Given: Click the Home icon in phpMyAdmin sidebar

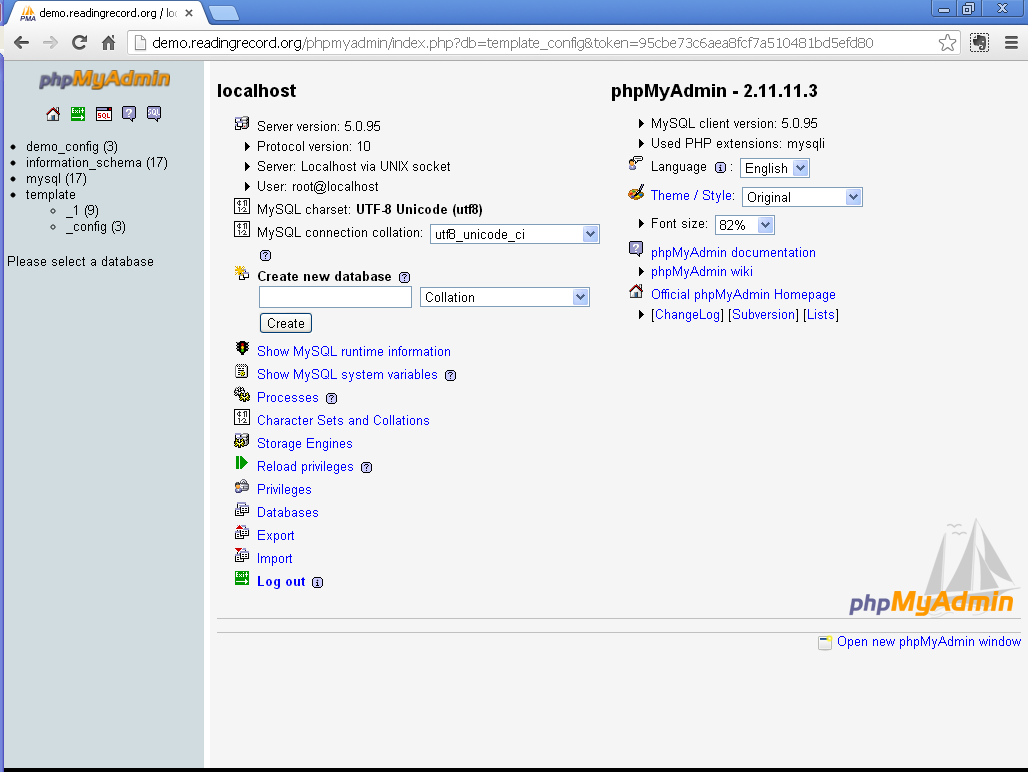Looking at the screenshot, I should coord(53,114).
